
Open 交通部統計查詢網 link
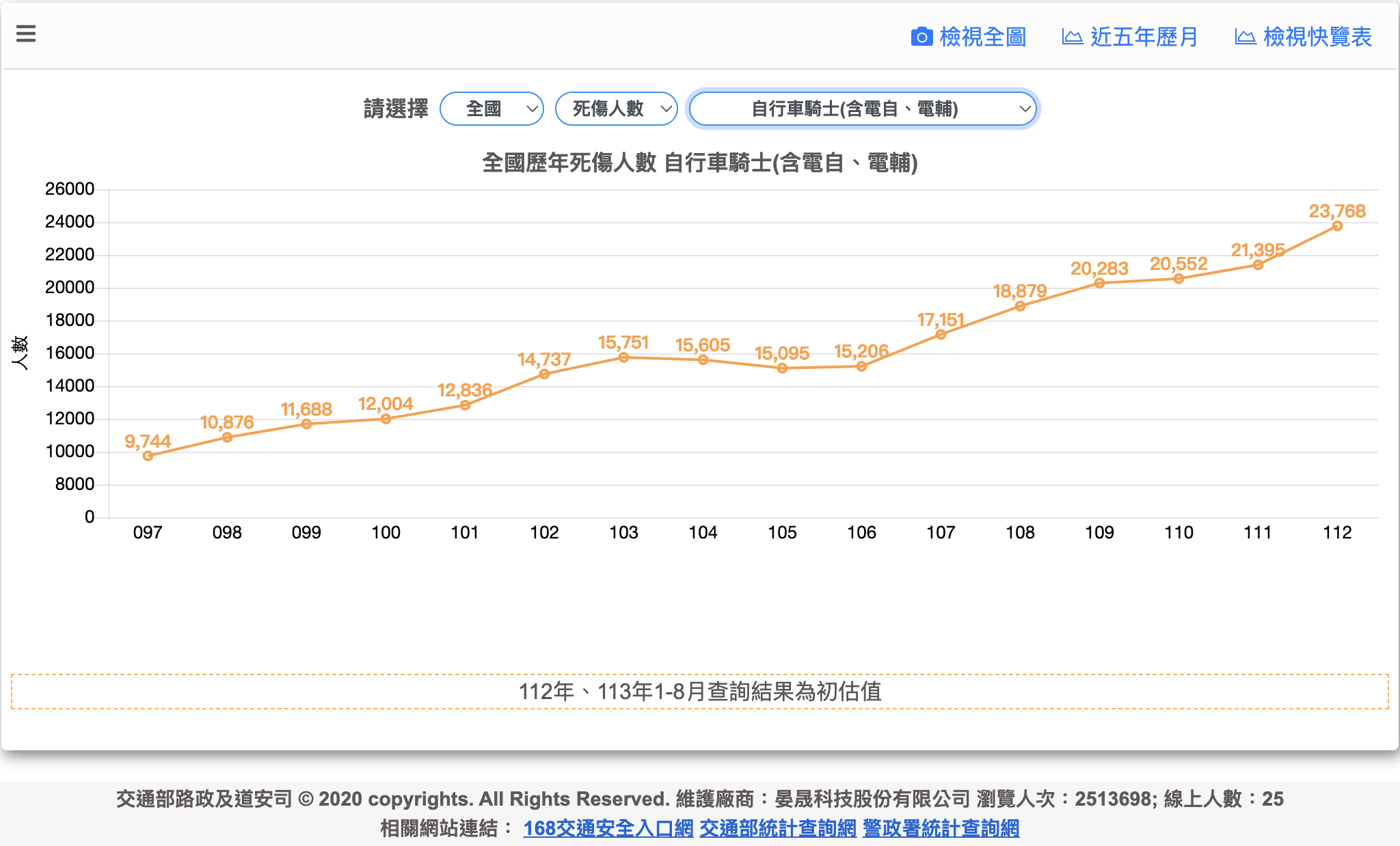click(777, 828)
